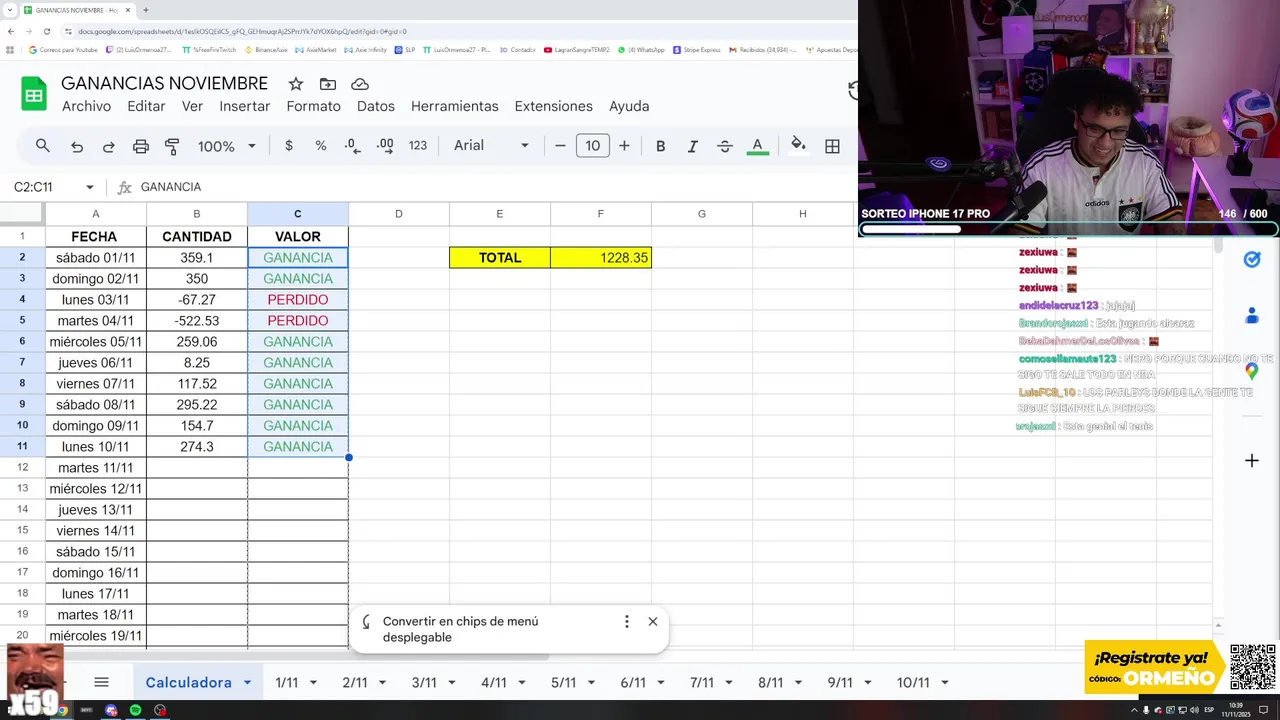Open the Ayuda menu
This screenshot has width=1280, height=720.
click(x=629, y=106)
